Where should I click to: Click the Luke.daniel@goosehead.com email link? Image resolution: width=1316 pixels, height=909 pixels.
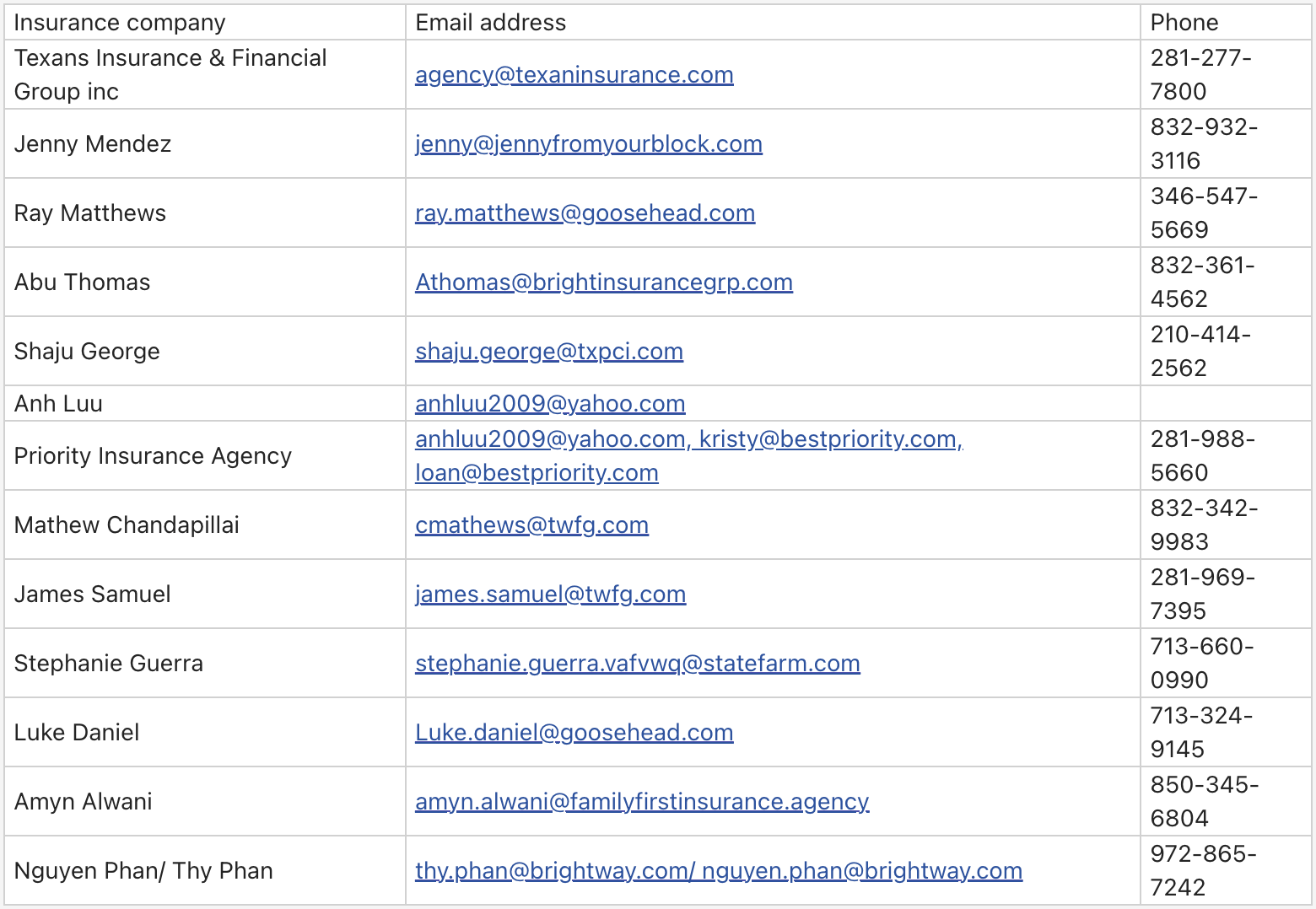(574, 733)
